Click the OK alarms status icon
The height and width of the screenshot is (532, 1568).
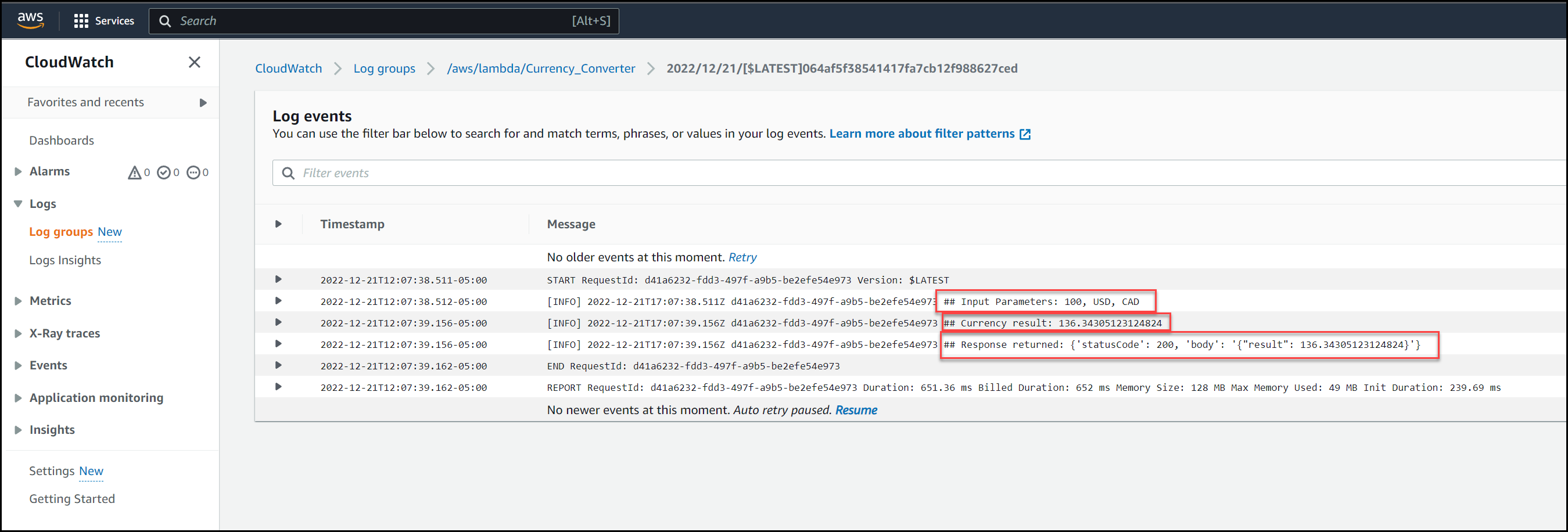(163, 172)
